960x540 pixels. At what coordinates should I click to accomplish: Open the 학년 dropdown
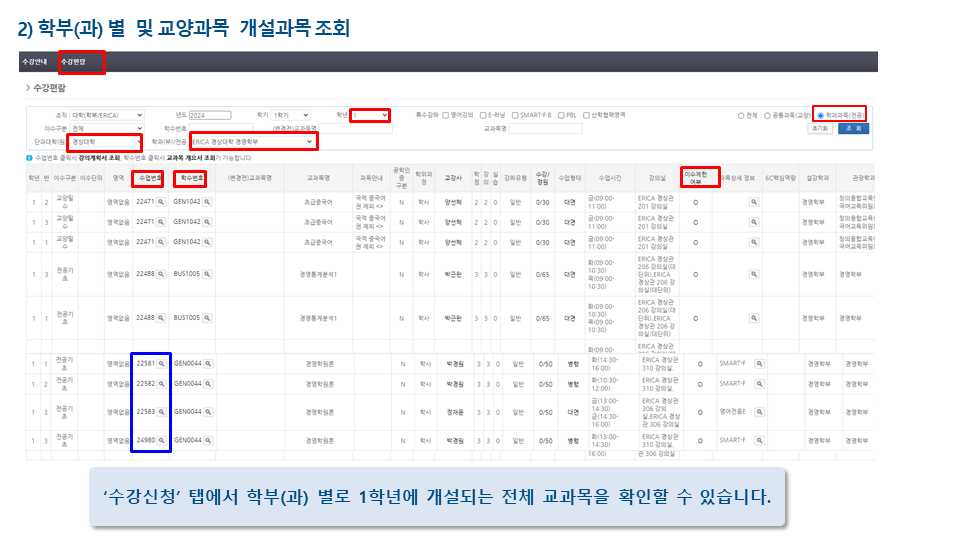tap(370, 116)
